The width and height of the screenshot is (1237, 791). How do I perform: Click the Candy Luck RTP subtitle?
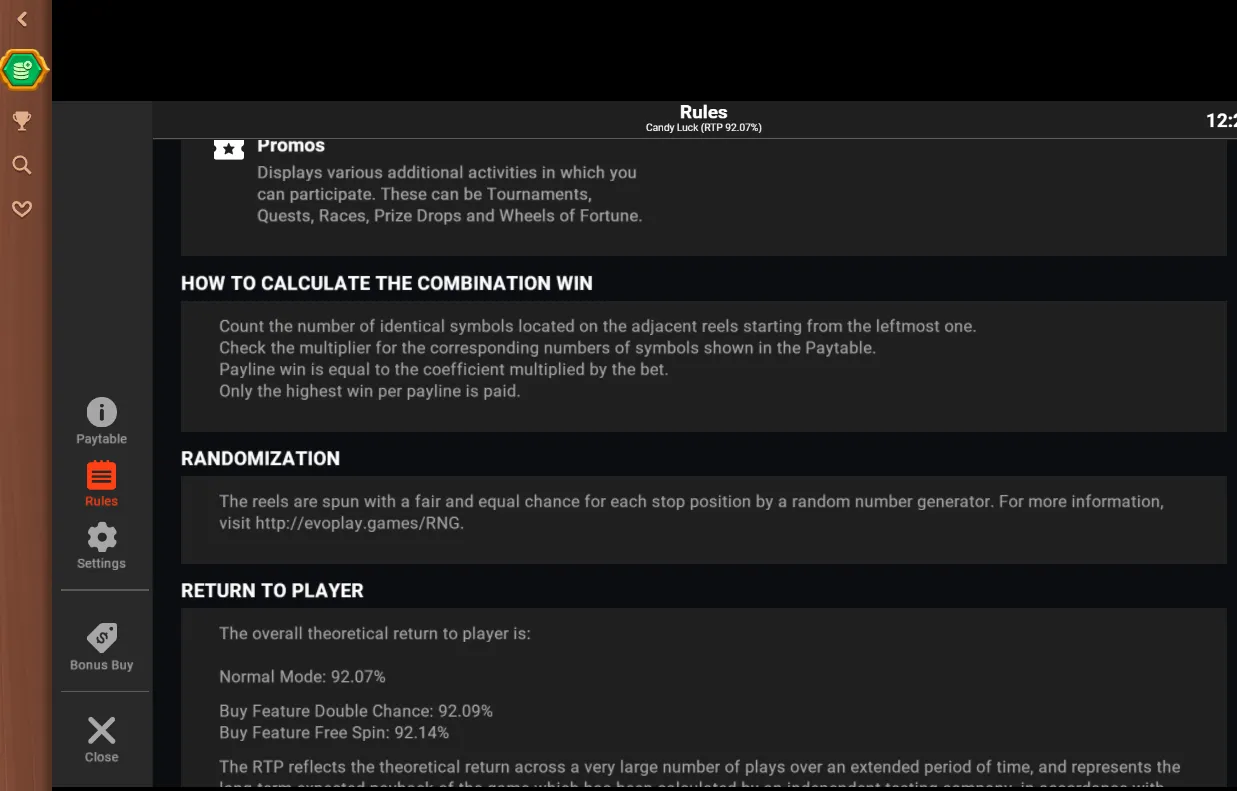click(x=703, y=128)
